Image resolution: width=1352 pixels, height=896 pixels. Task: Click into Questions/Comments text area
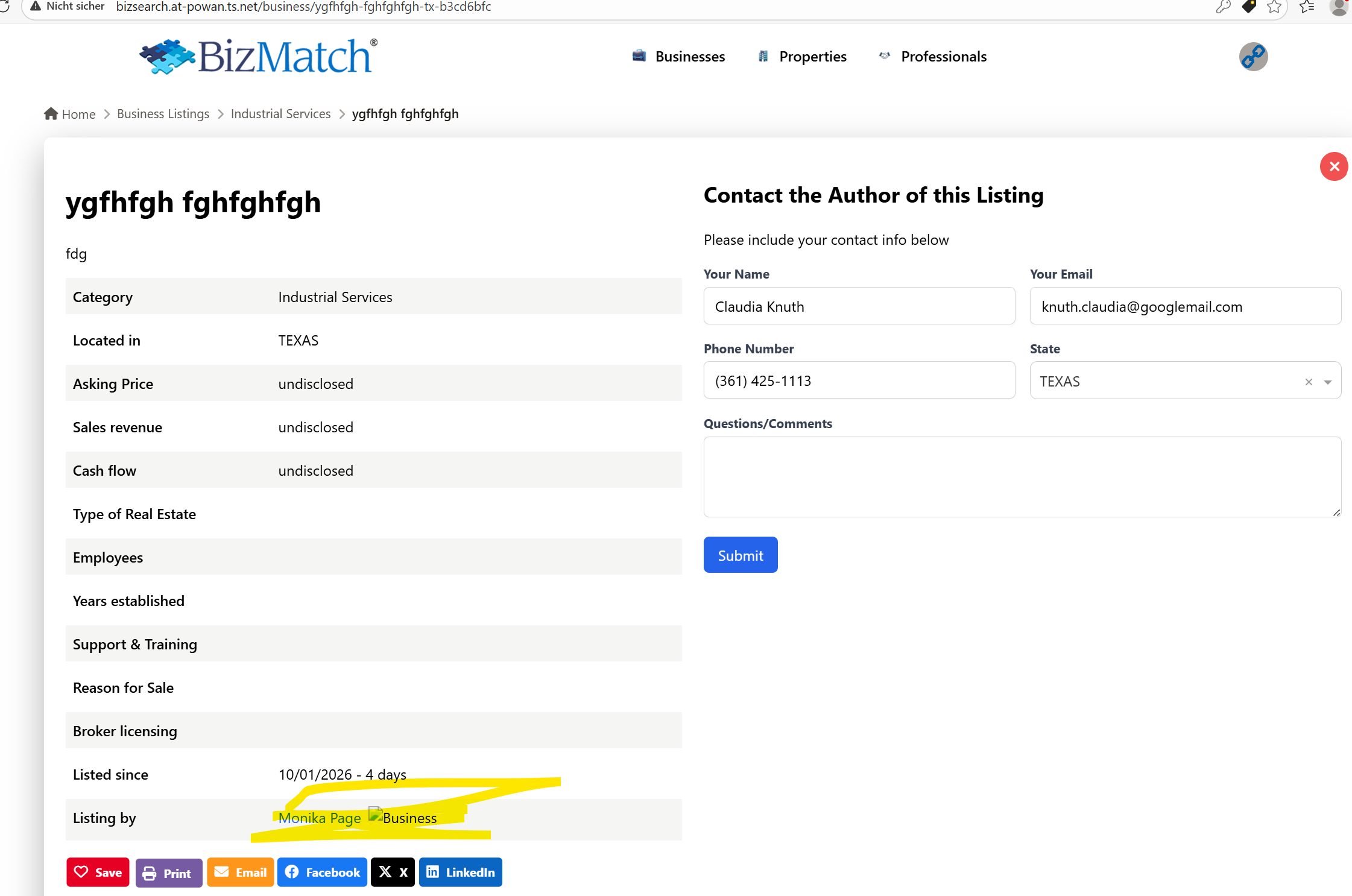point(1022,476)
